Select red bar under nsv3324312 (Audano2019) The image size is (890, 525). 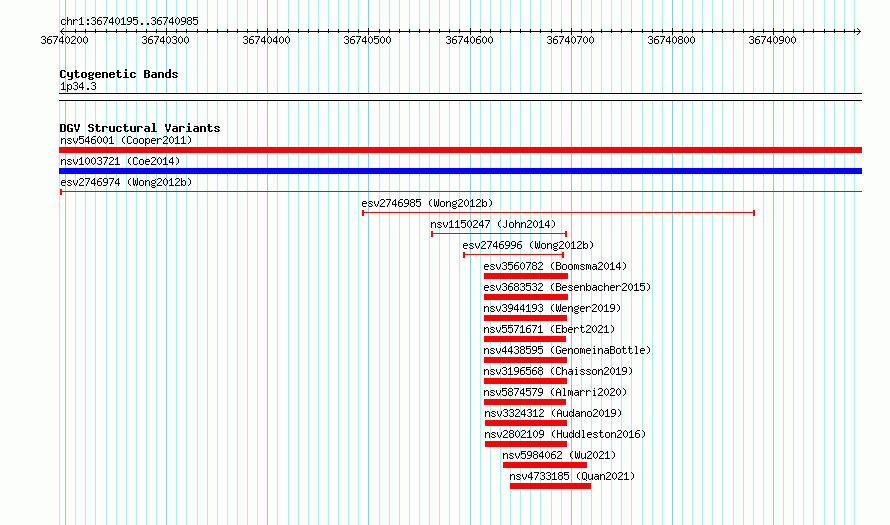(526, 423)
